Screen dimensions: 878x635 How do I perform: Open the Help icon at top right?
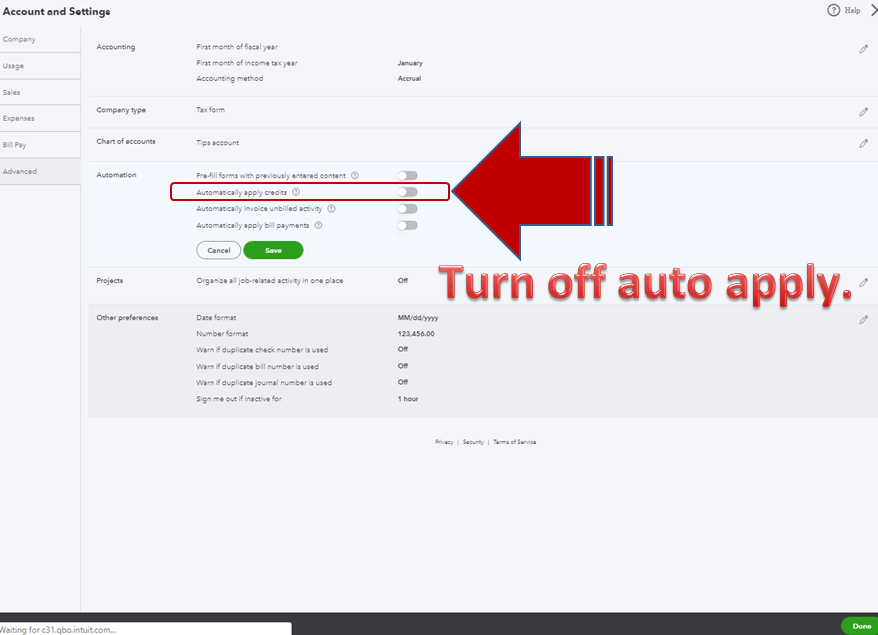click(x=833, y=10)
